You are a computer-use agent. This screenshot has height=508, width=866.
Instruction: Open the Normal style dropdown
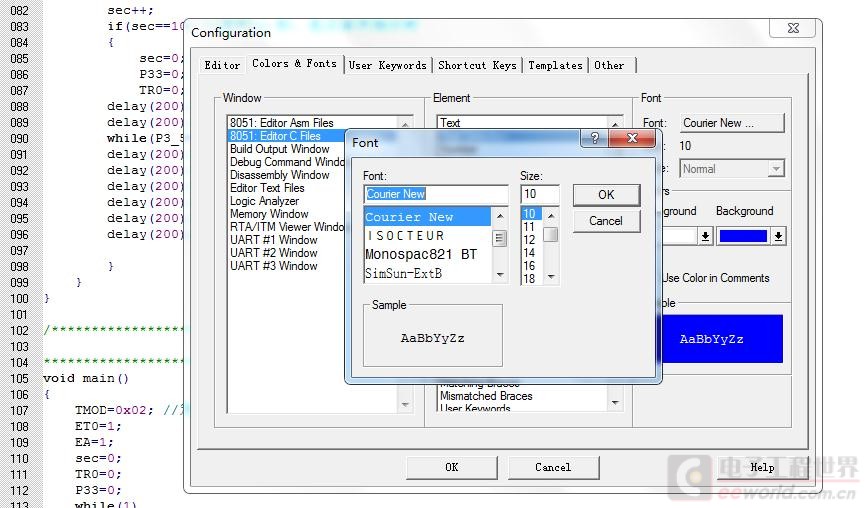(776, 168)
